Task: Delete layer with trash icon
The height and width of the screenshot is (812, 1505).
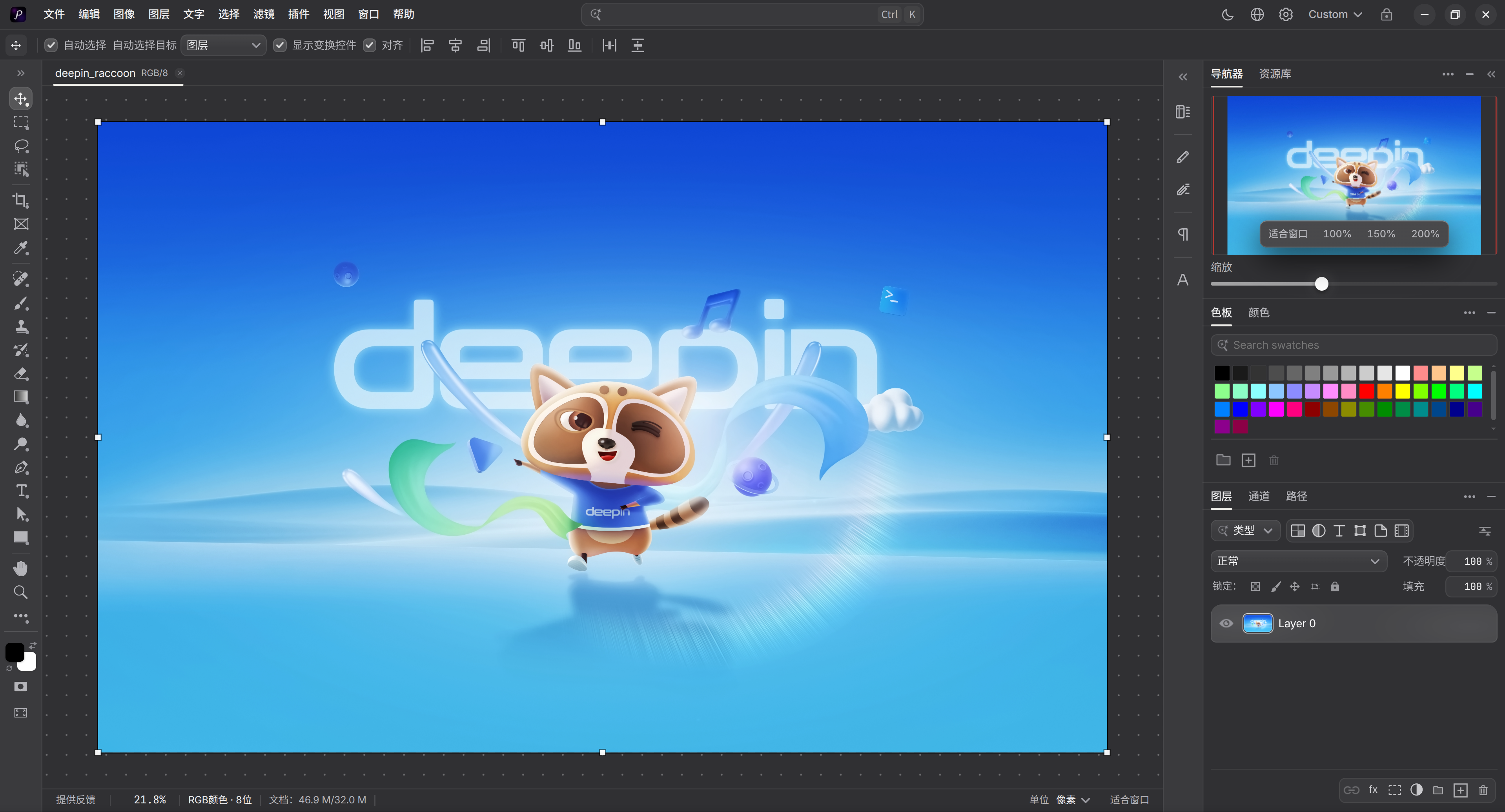Action: pyautogui.click(x=1483, y=790)
